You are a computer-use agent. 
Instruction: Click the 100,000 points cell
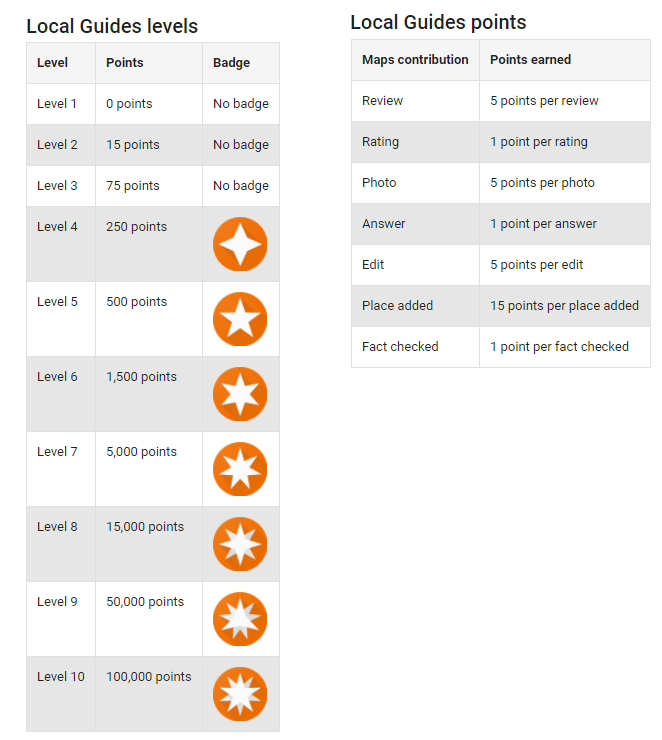click(148, 677)
